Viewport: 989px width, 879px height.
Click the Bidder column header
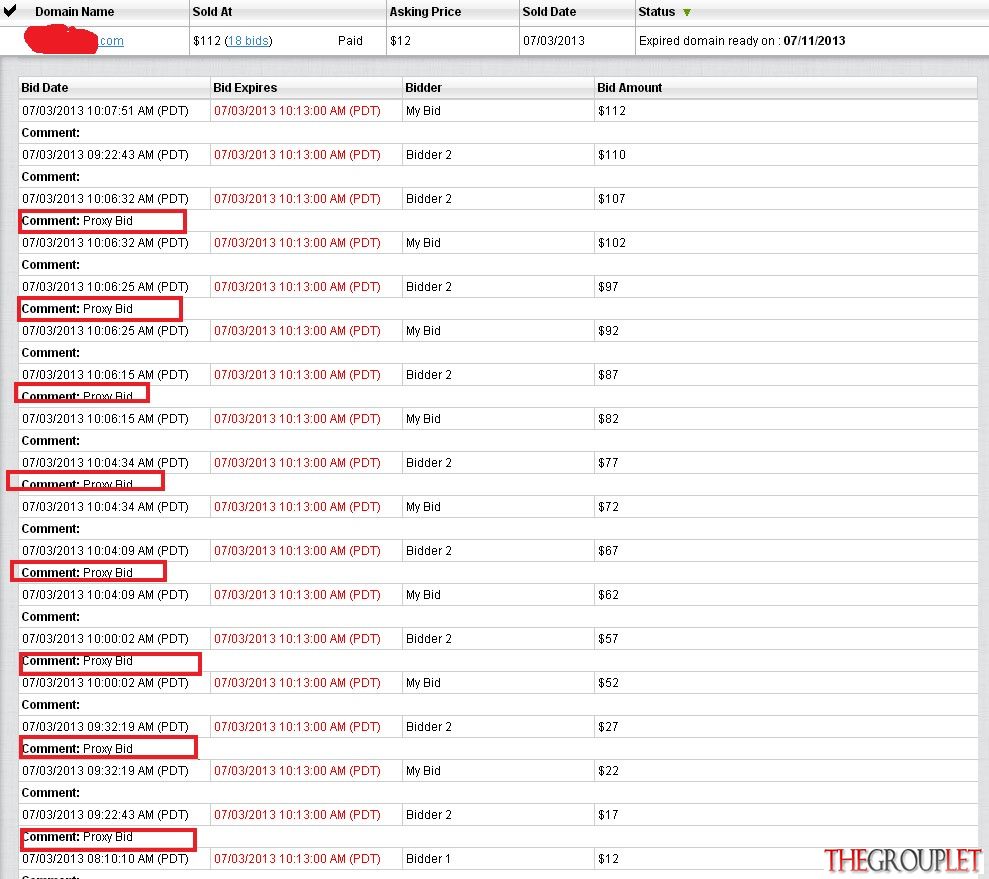[x=423, y=88]
